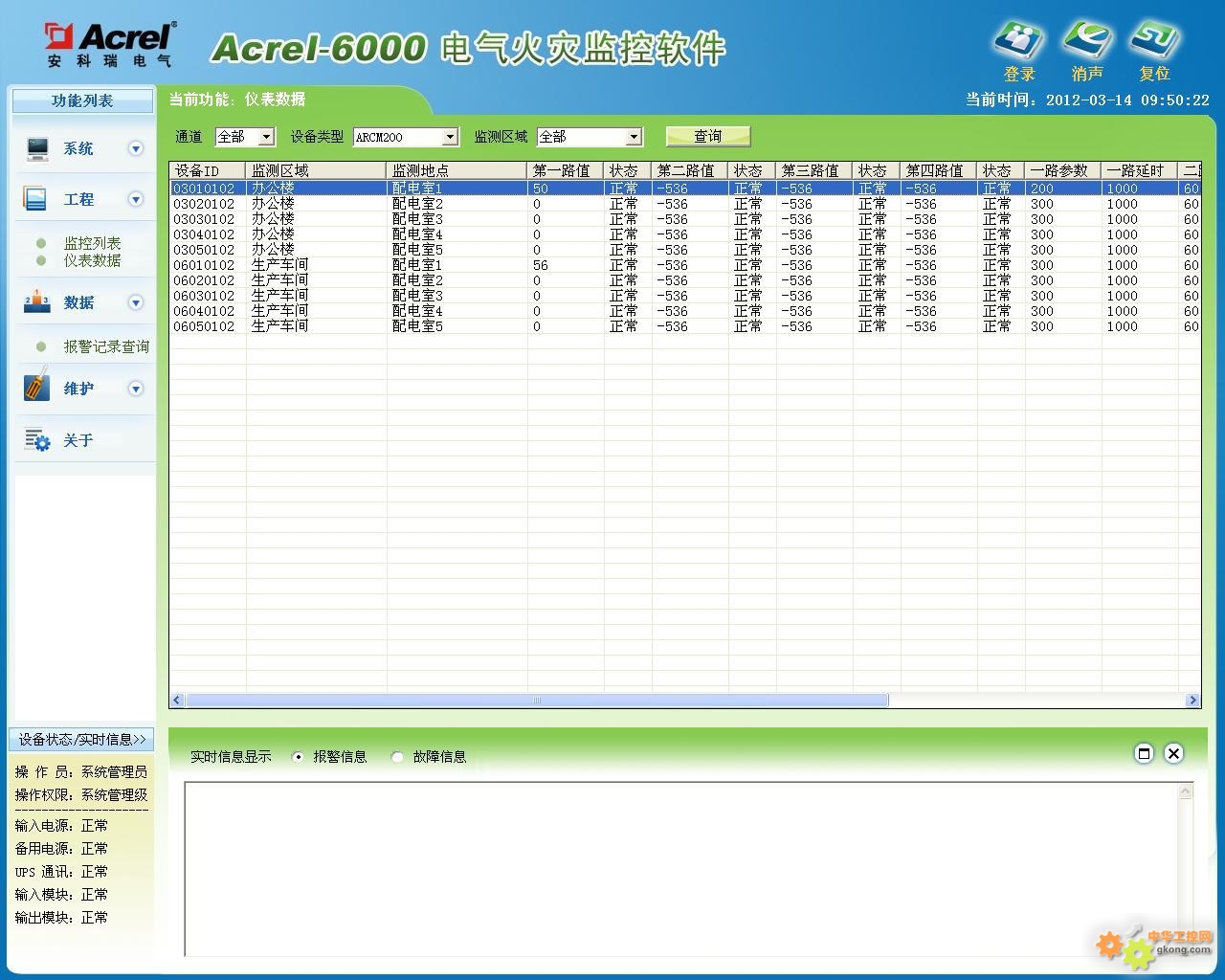
Task: Click the 输入电源：正常 status line
Action: 61,825
